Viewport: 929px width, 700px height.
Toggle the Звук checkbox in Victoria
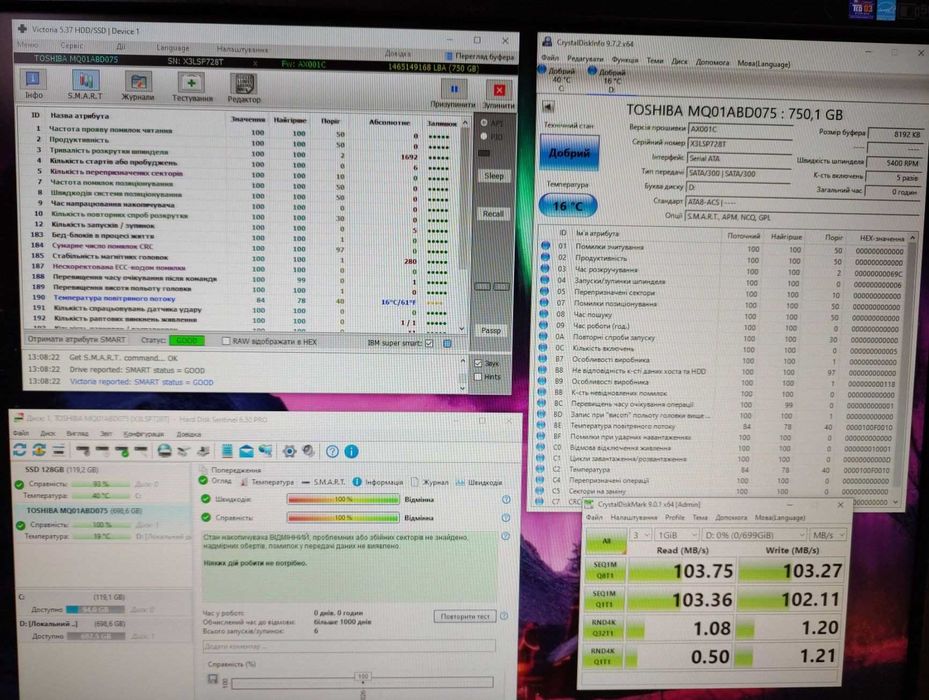pos(478,363)
